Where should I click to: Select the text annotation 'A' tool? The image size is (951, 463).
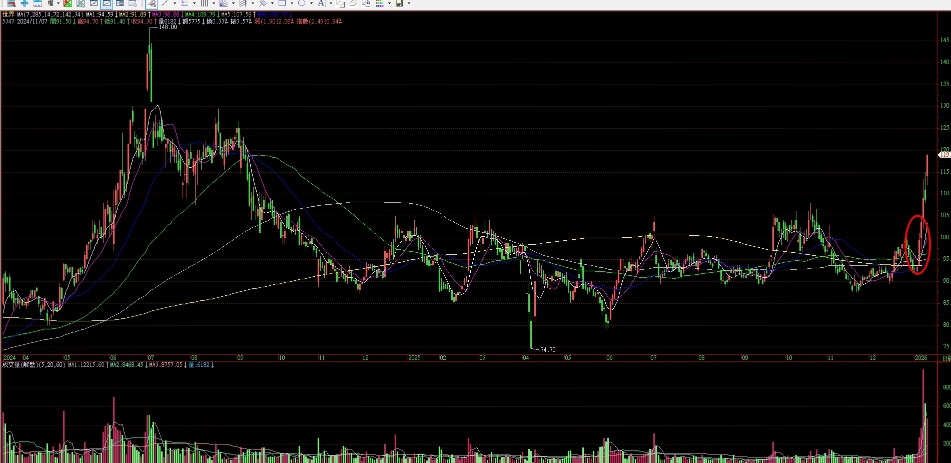321,4
